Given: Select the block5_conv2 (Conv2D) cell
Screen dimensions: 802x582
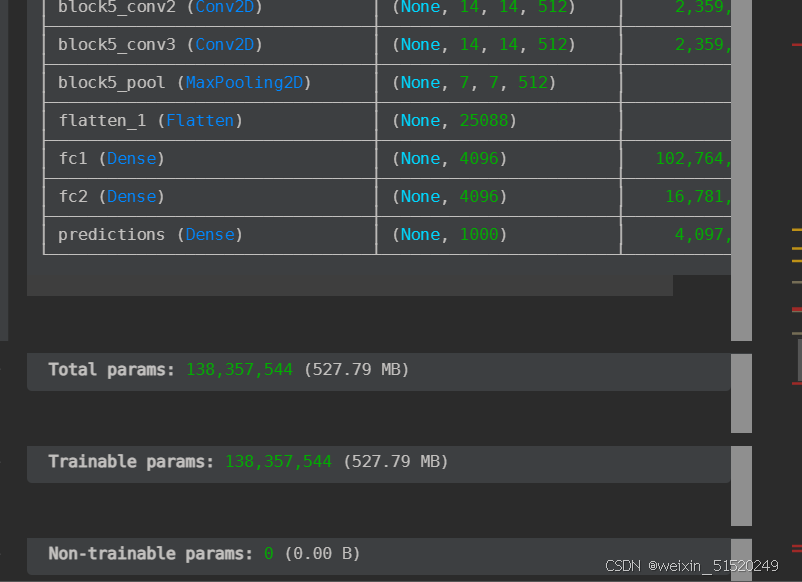Looking at the screenshot, I should 210,13.
